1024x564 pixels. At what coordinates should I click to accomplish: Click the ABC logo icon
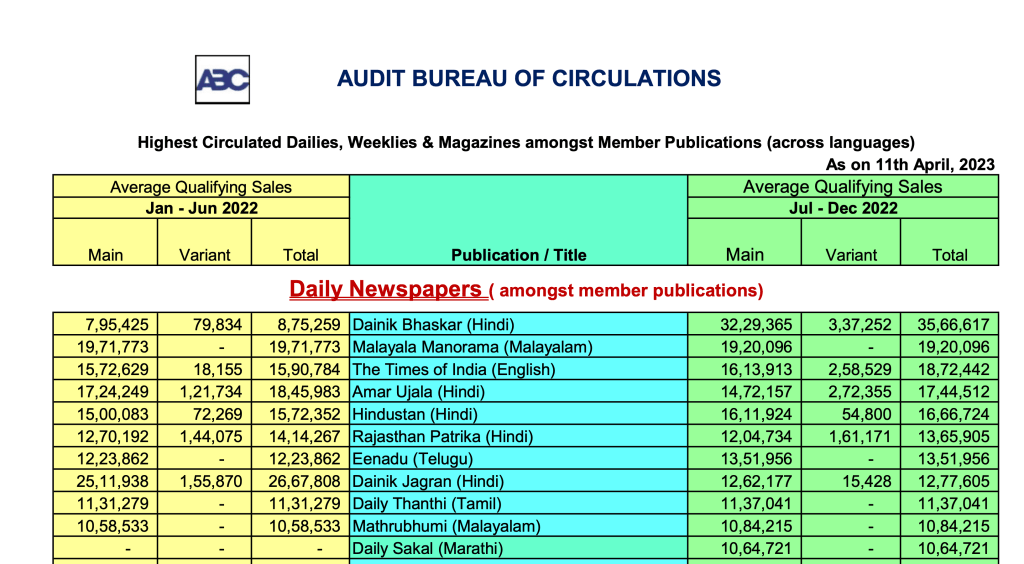click(222, 80)
